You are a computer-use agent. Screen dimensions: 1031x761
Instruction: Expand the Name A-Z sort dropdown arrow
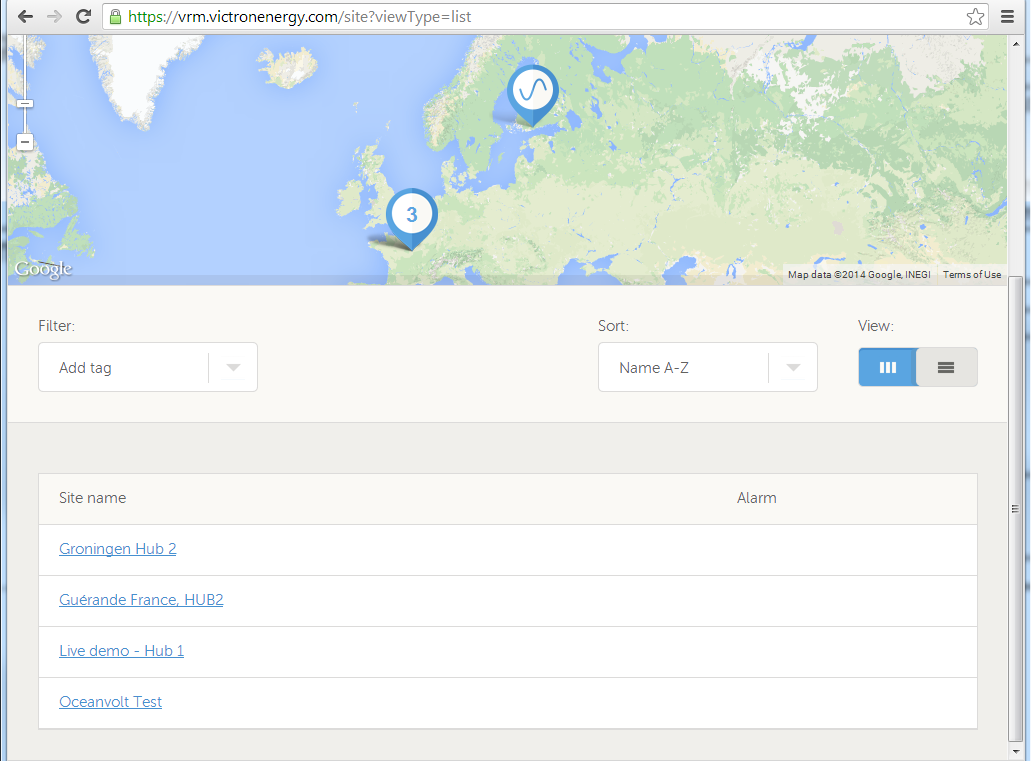click(x=793, y=367)
